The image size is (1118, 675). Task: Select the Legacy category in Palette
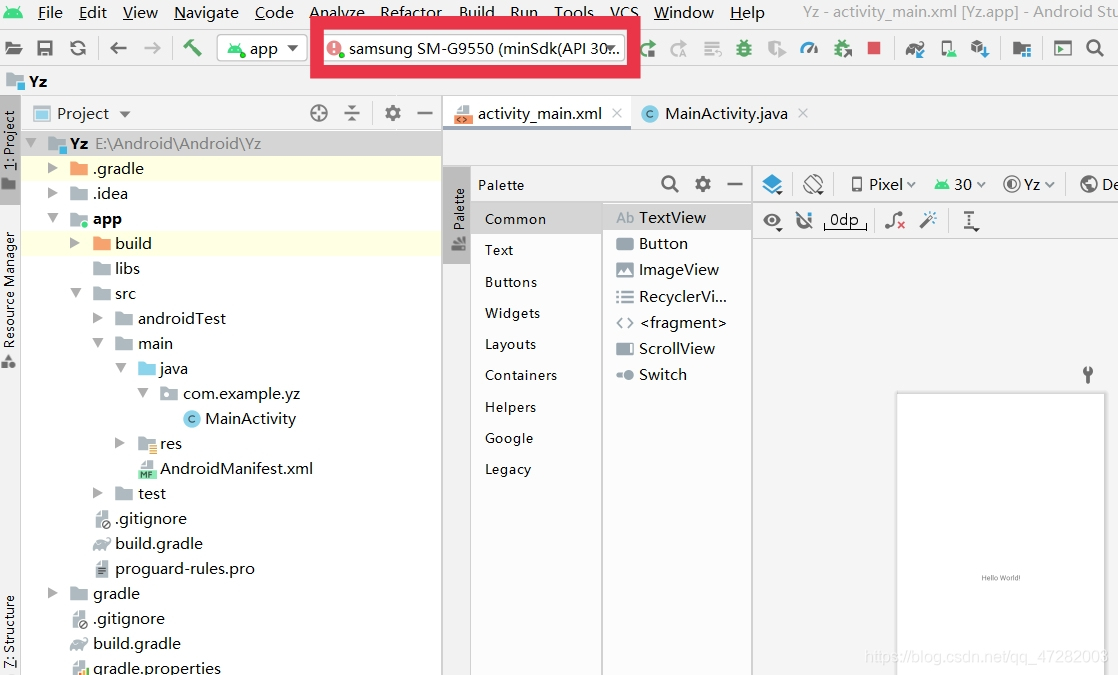point(509,469)
